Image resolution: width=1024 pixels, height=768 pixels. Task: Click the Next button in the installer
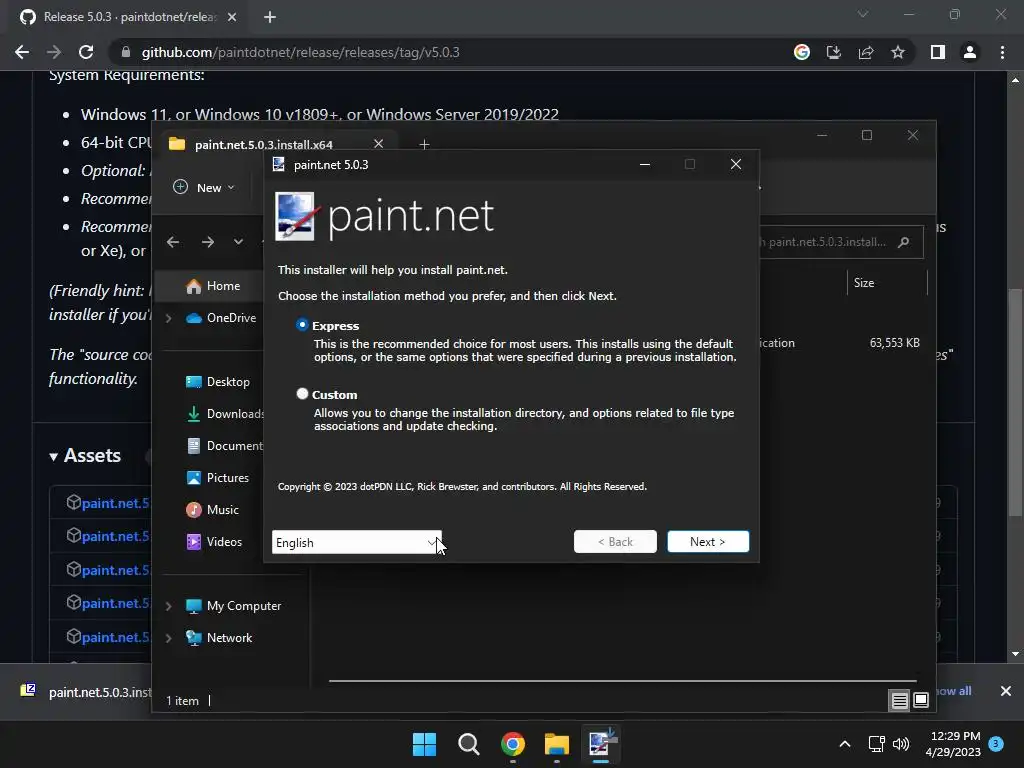pyautogui.click(x=708, y=541)
